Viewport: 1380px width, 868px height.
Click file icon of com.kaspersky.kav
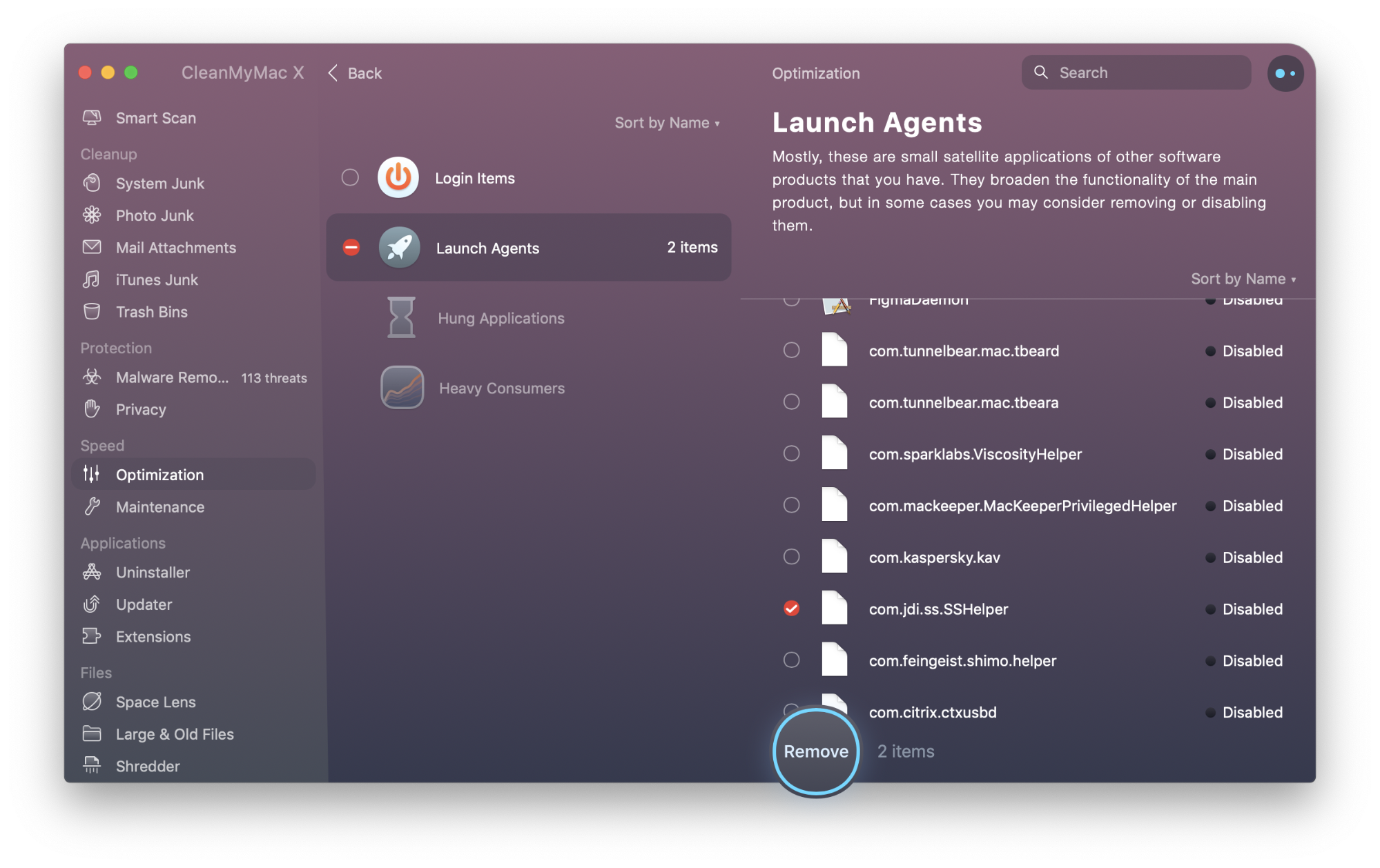(x=835, y=557)
